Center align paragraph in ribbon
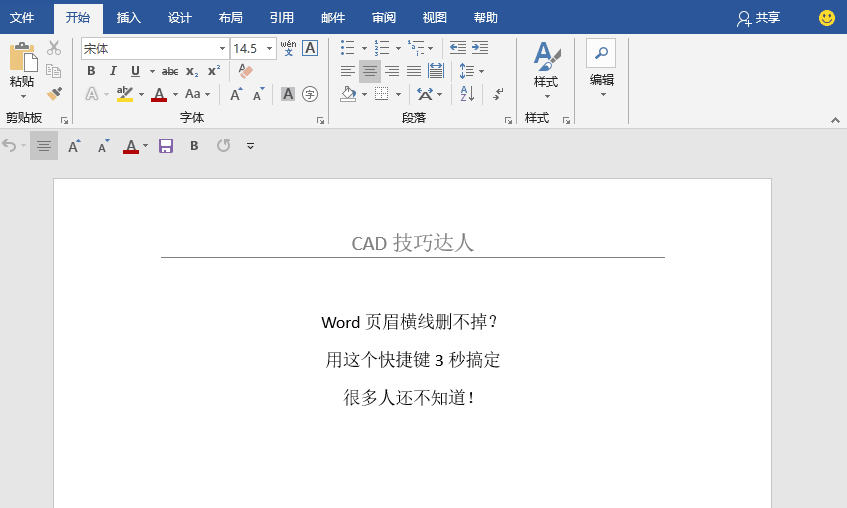The width and height of the screenshot is (847, 508). [370, 71]
